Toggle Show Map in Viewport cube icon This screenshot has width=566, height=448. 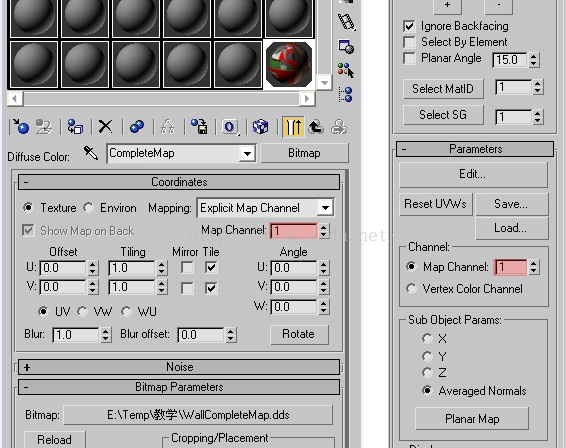[x=261, y=127]
